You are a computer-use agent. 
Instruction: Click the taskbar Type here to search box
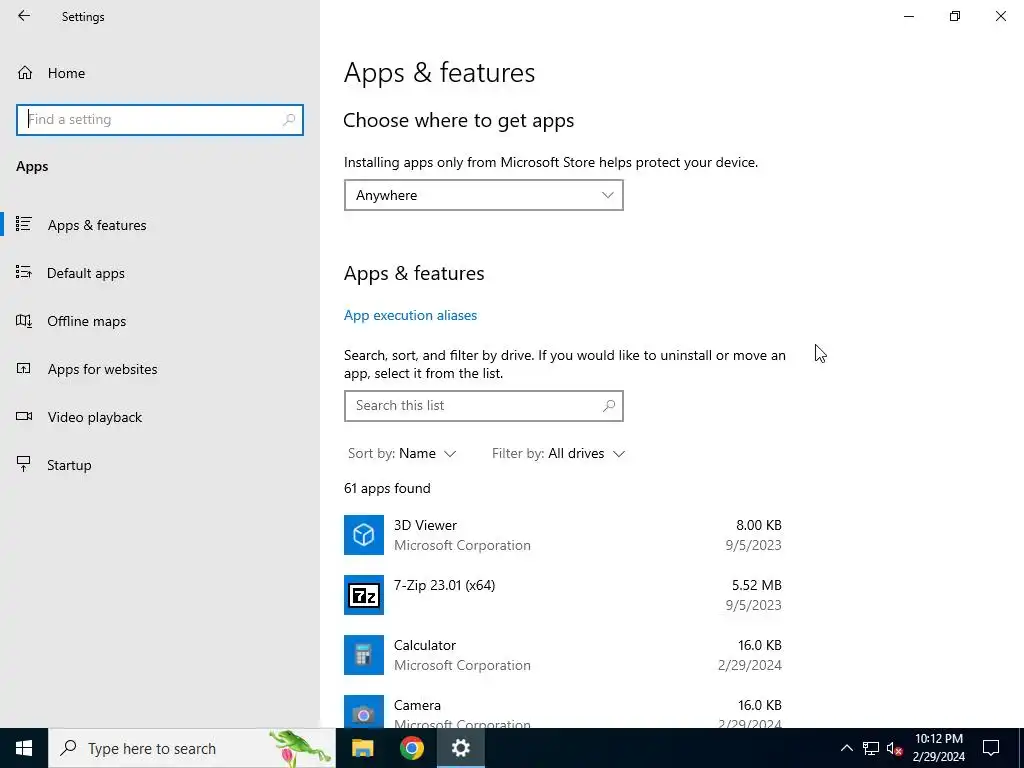tap(192, 748)
